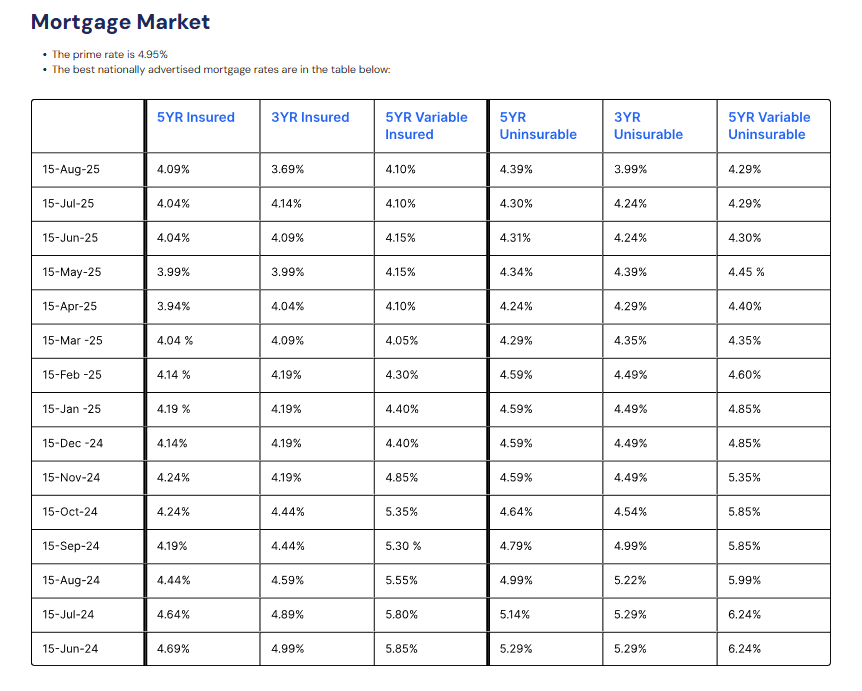Click the 3.94% rate in 15-Apr-25 row

tap(173, 306)
